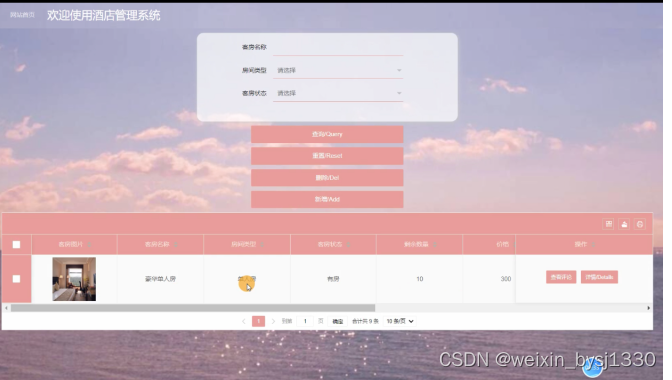Viewport: 672px width, 380px height.
Task: Click the 重置/Reset button
Action: pyautogui.click(x=327, y=156)
